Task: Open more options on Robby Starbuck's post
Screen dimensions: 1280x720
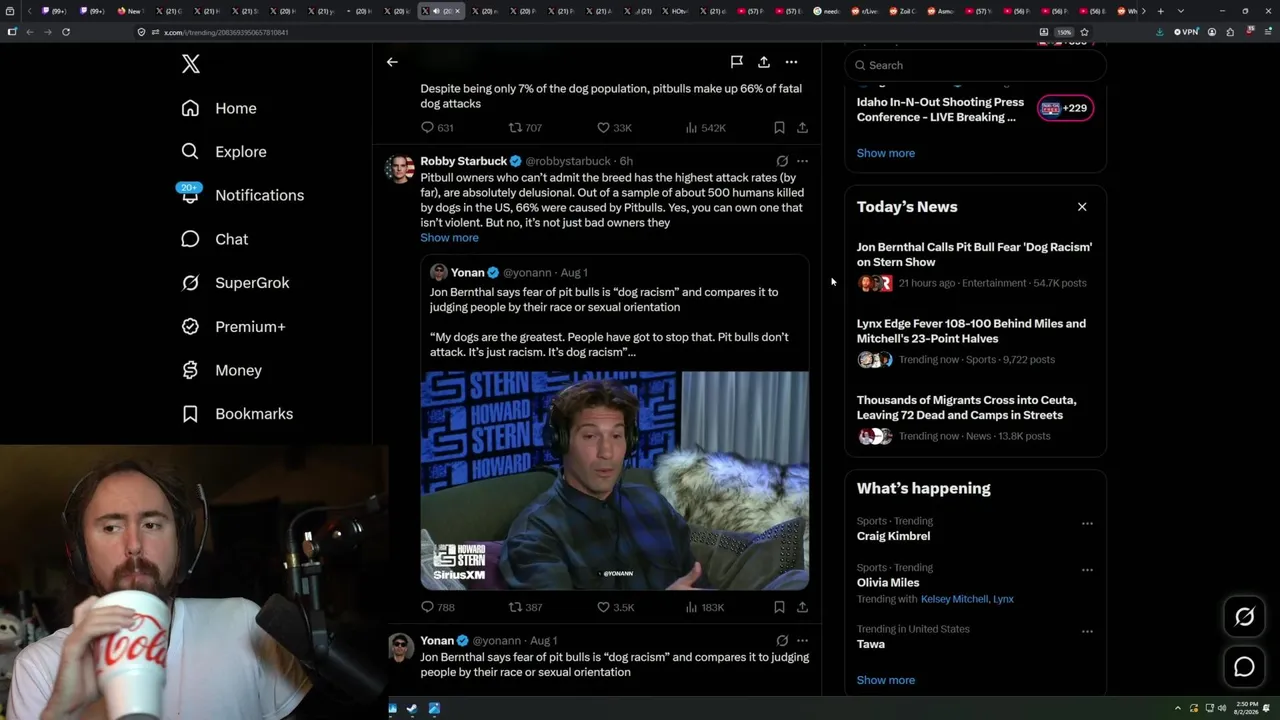Action: (x=802, y=161)
